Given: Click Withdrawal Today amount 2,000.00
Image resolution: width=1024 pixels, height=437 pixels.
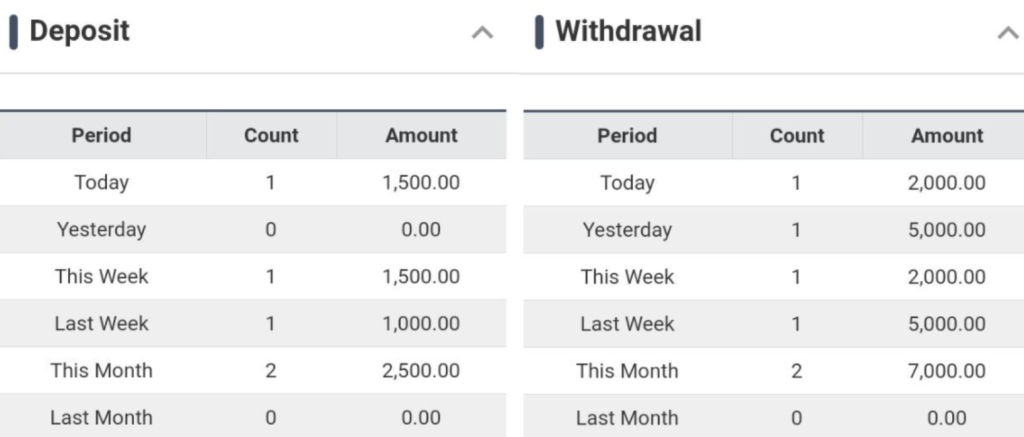Looking at the screenshot, I should tap(947, 183).
